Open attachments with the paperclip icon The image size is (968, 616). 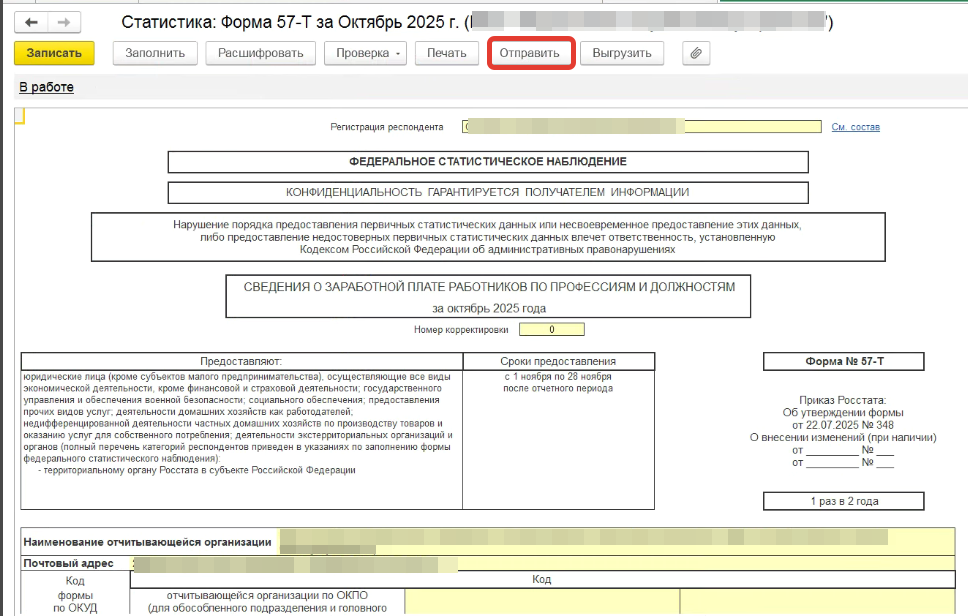tap(696, 53)
